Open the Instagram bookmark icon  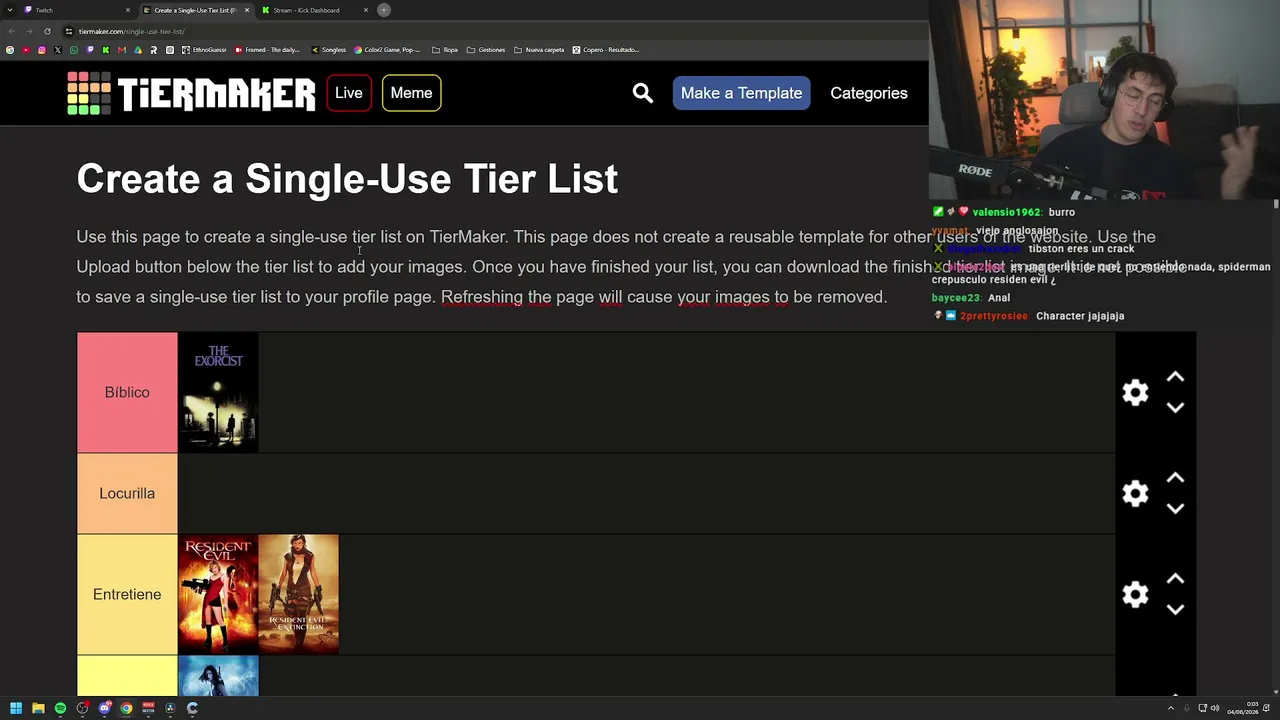tap(41, 50)
